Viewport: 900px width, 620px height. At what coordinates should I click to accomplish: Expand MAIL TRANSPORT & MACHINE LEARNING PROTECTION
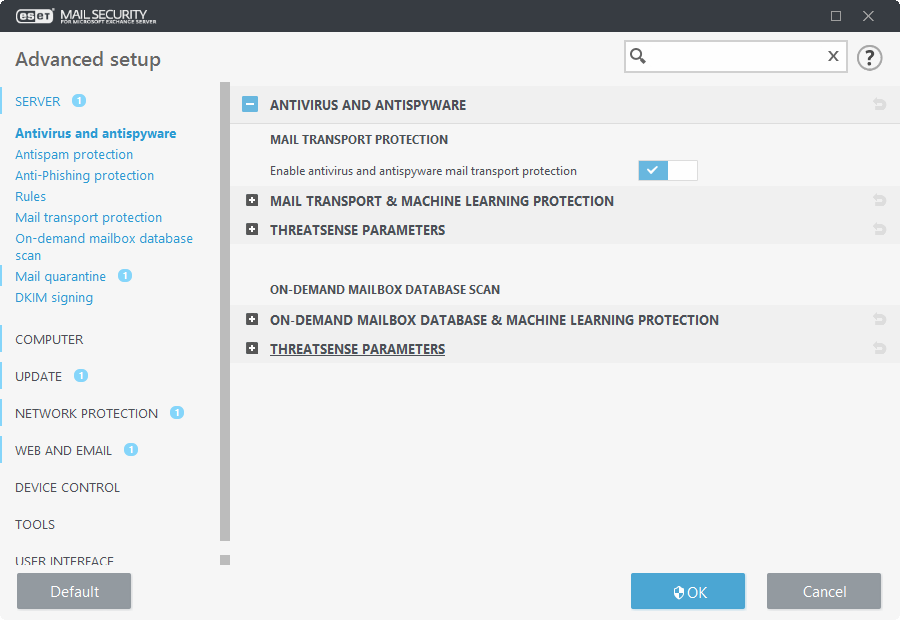[252, 200]
